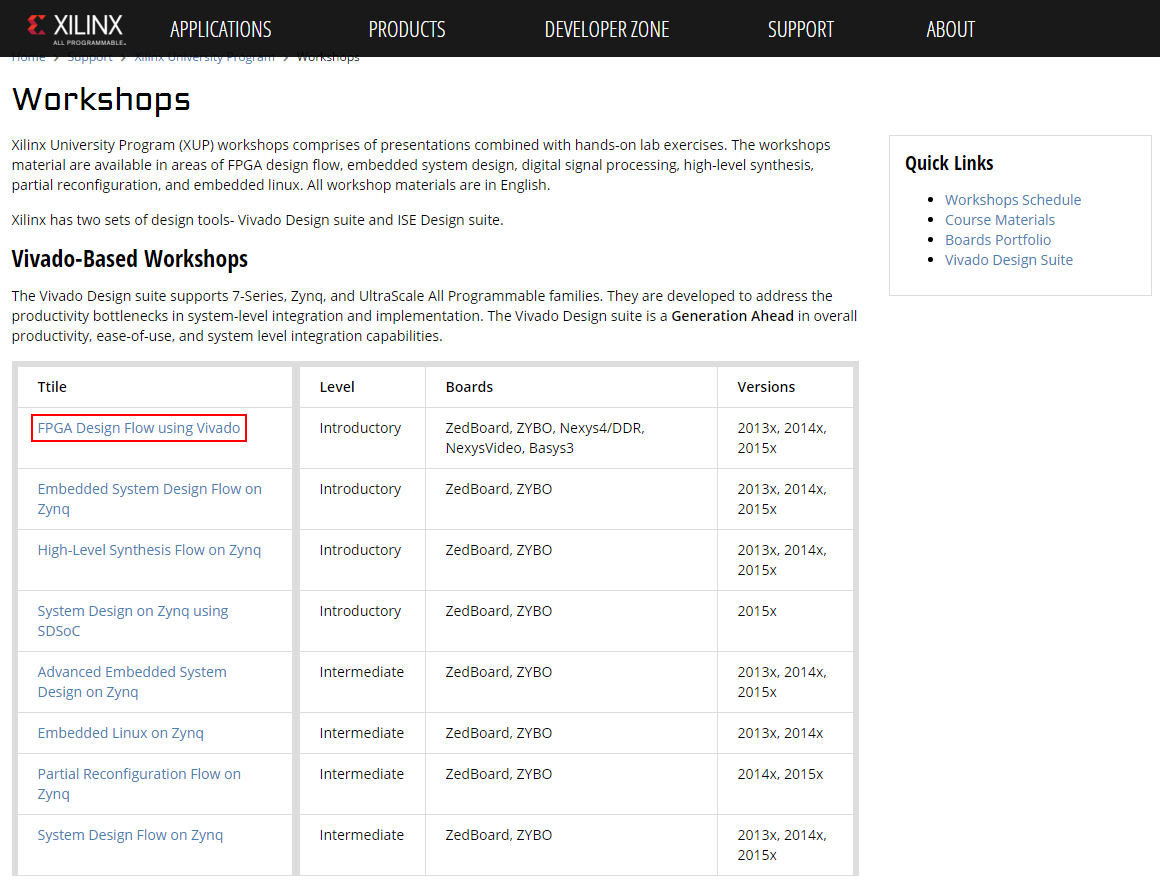Viewport: 1160px width, 880px height.
Task: Open the Vivado Design Suite quick link
Action: (1008, 260)
